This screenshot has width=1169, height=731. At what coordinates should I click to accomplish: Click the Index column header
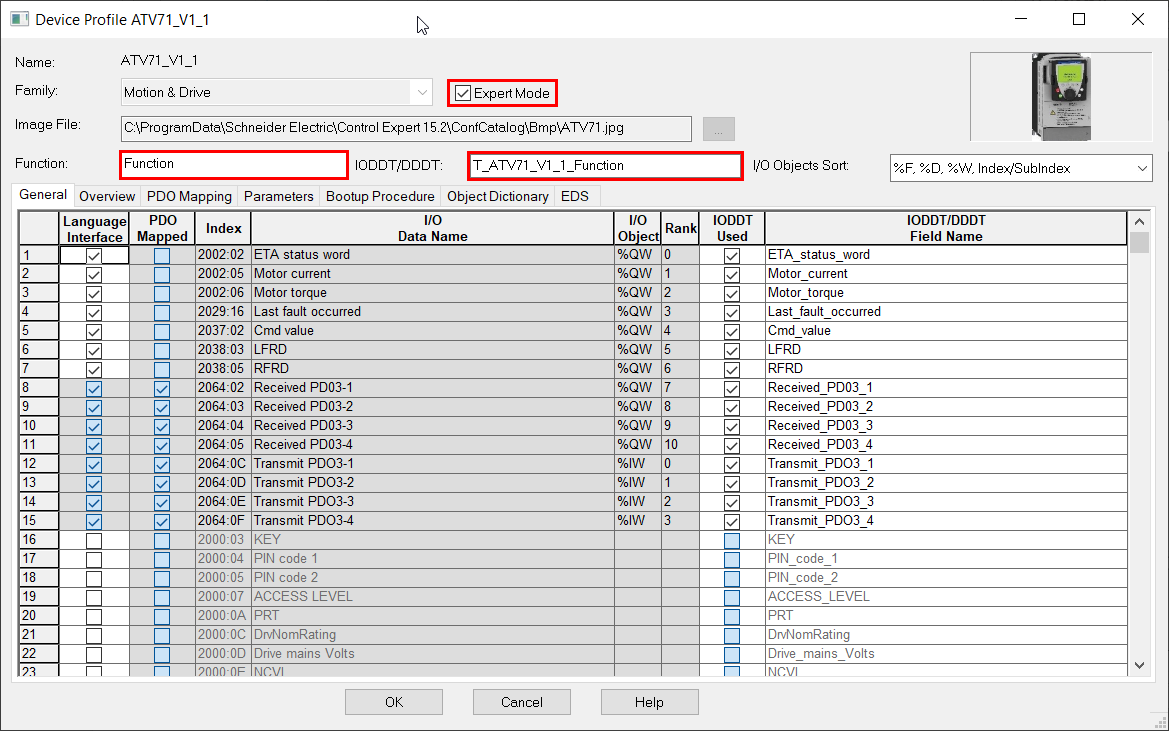point(224,229)
